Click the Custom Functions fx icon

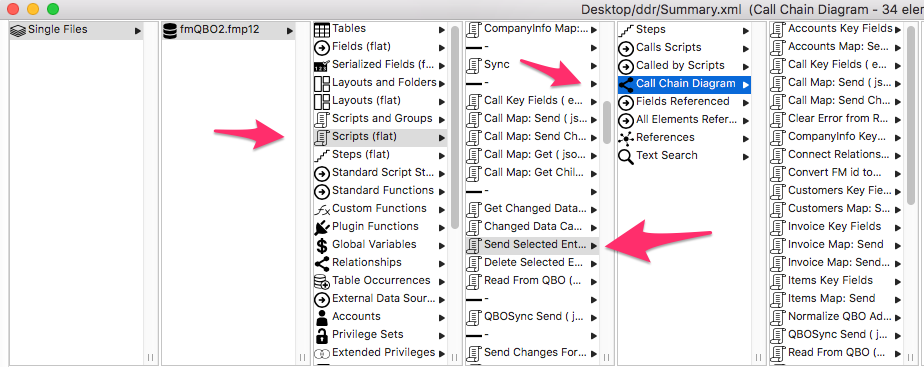(x=322, y=209)
